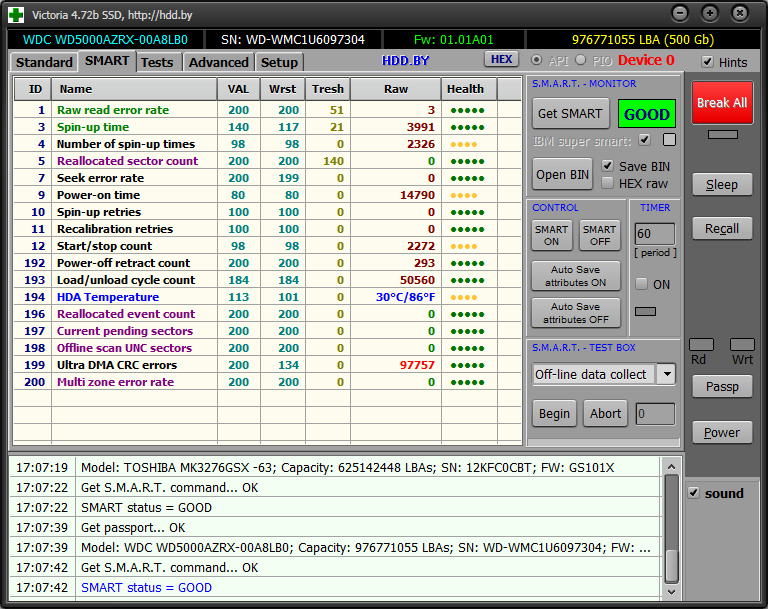
Task: Click the timer period input field
Action: pyautogui.click(x=654, y=234)
